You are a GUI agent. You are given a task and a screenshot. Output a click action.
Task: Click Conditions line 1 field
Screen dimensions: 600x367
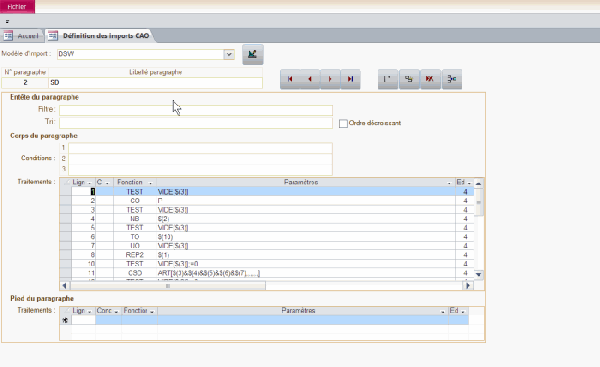click(200, 148)
